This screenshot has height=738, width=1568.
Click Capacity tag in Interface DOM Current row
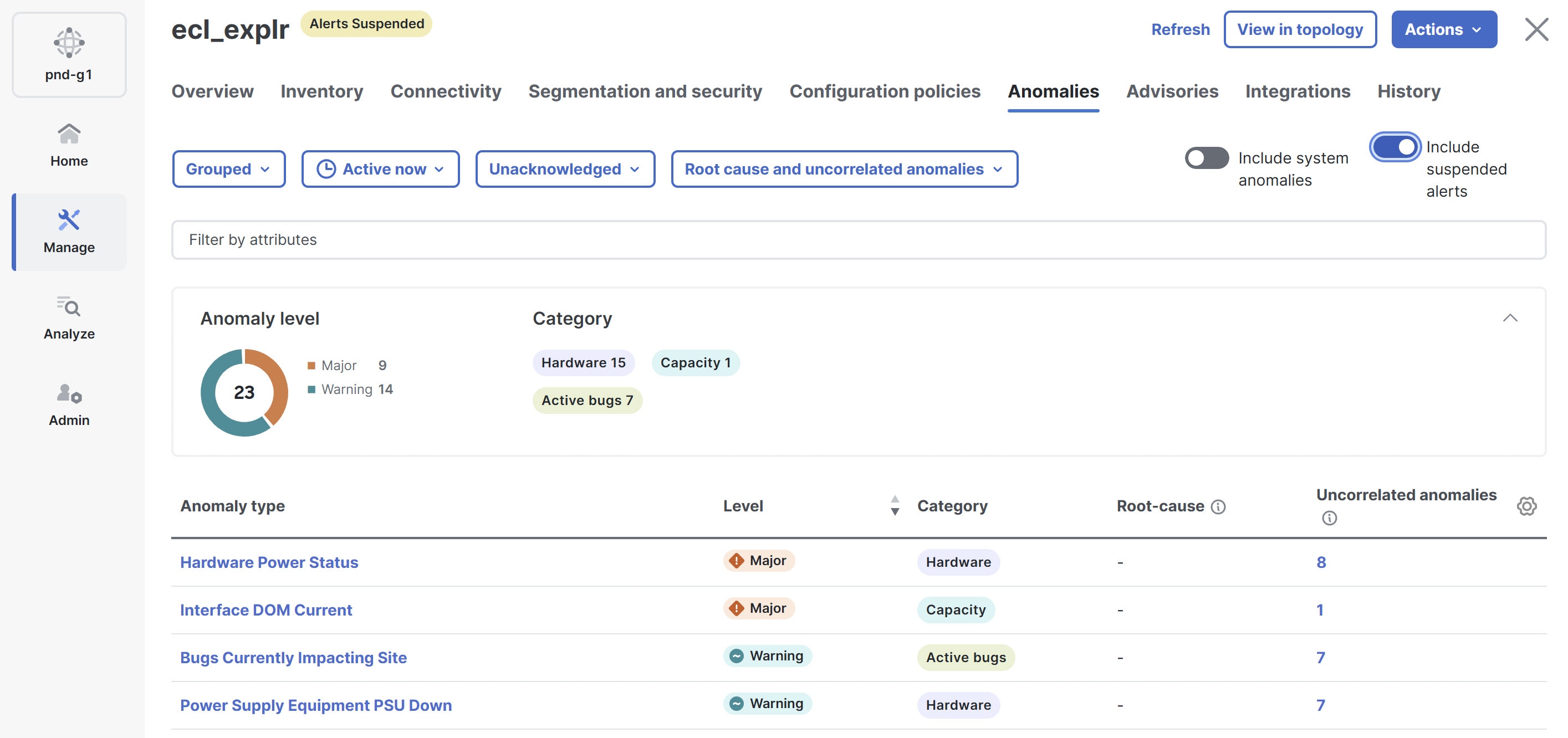956,609
